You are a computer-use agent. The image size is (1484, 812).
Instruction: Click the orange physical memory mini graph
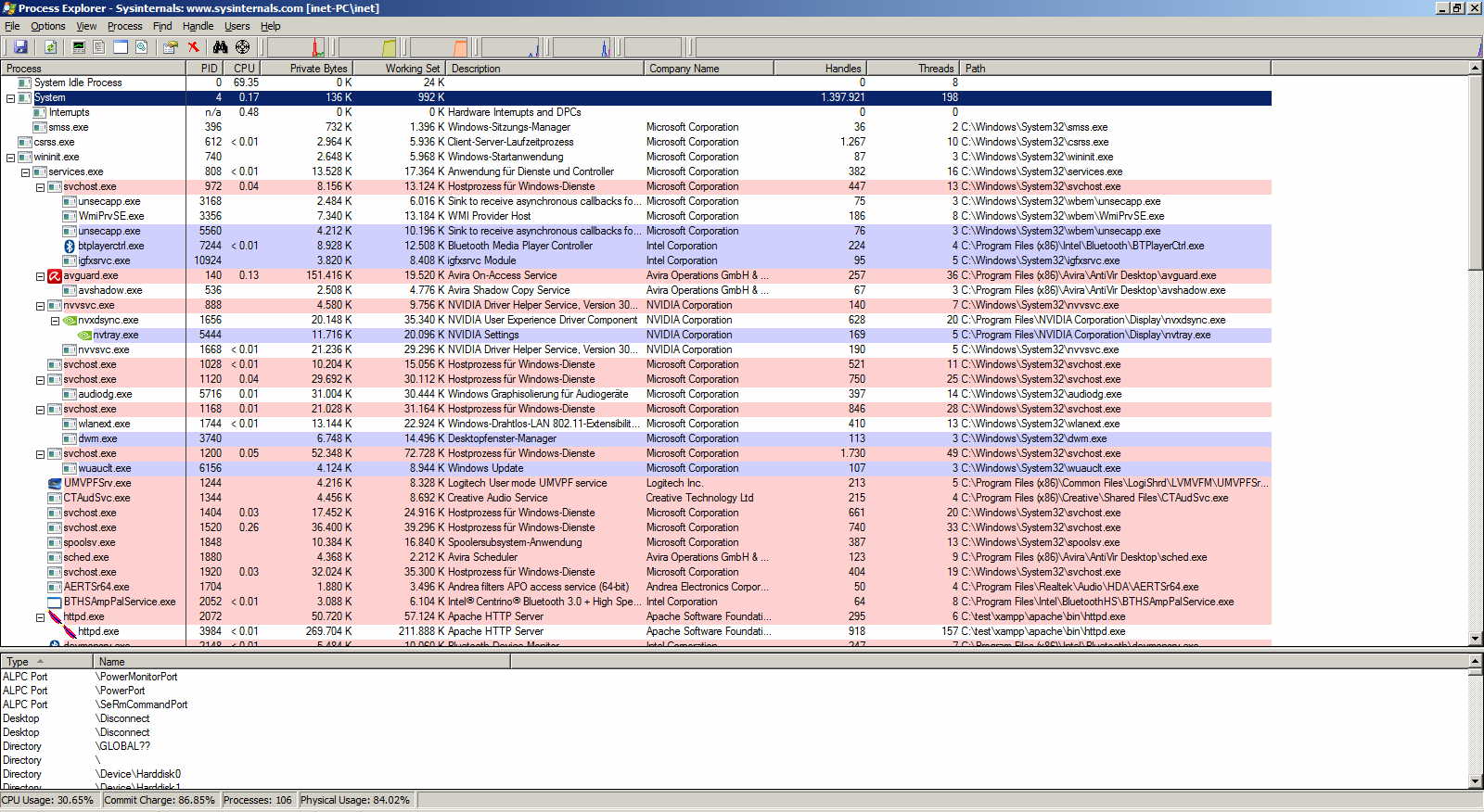tap(441, 47)
